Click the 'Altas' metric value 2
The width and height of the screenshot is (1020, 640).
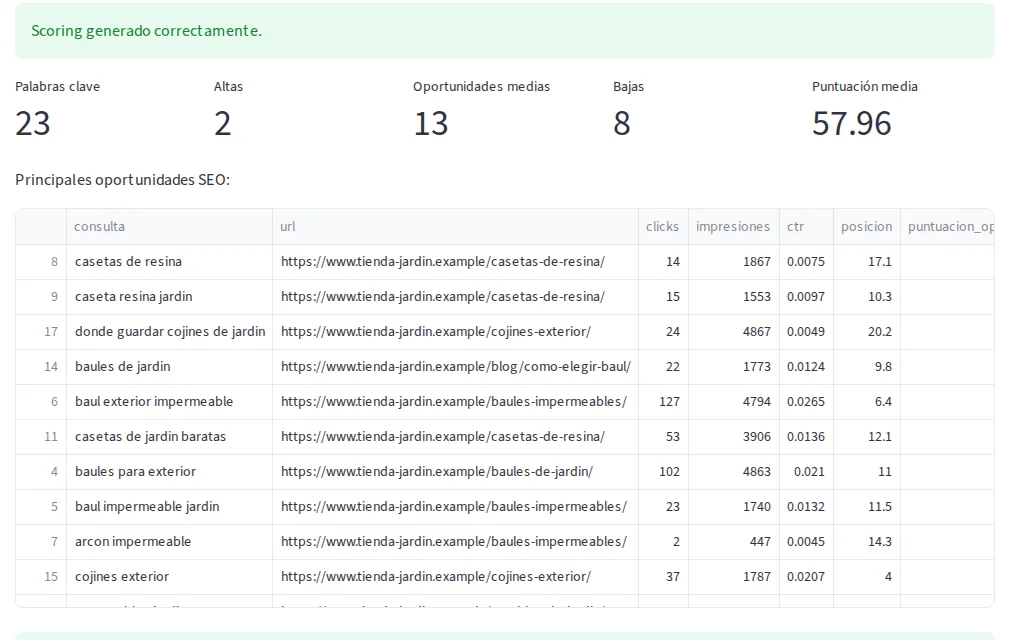coord(222,124)
